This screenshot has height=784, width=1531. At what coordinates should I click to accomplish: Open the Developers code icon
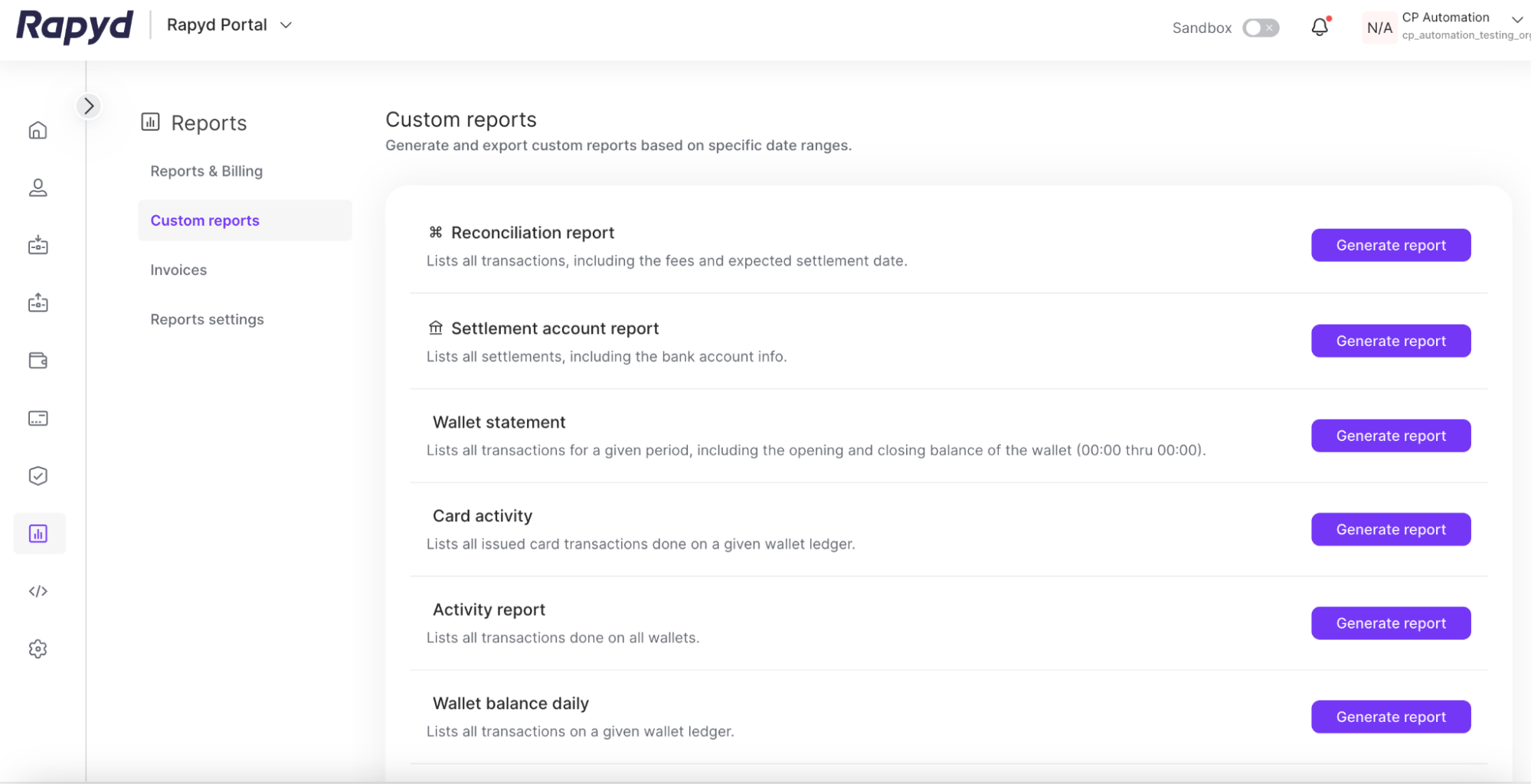(38, 590)
